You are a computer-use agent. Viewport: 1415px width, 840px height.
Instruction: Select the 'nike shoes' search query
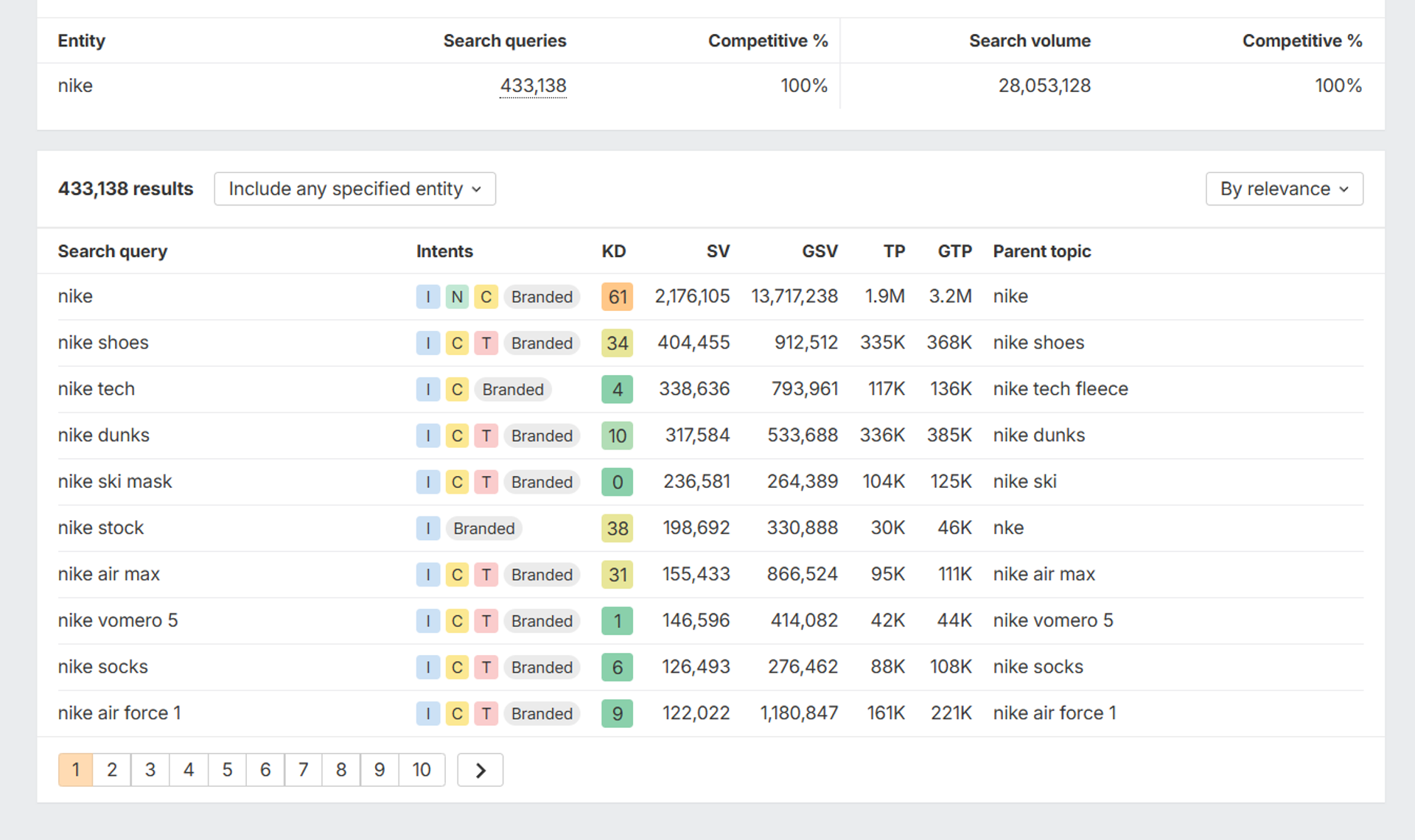[x=103, y=343]
